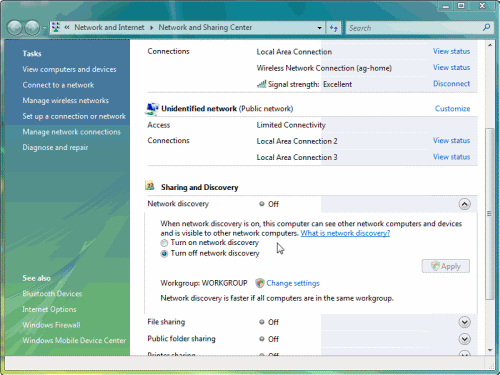Open Windows Mobile Device Center link
The width and height of the screenshot is (500, 375).
74,340
